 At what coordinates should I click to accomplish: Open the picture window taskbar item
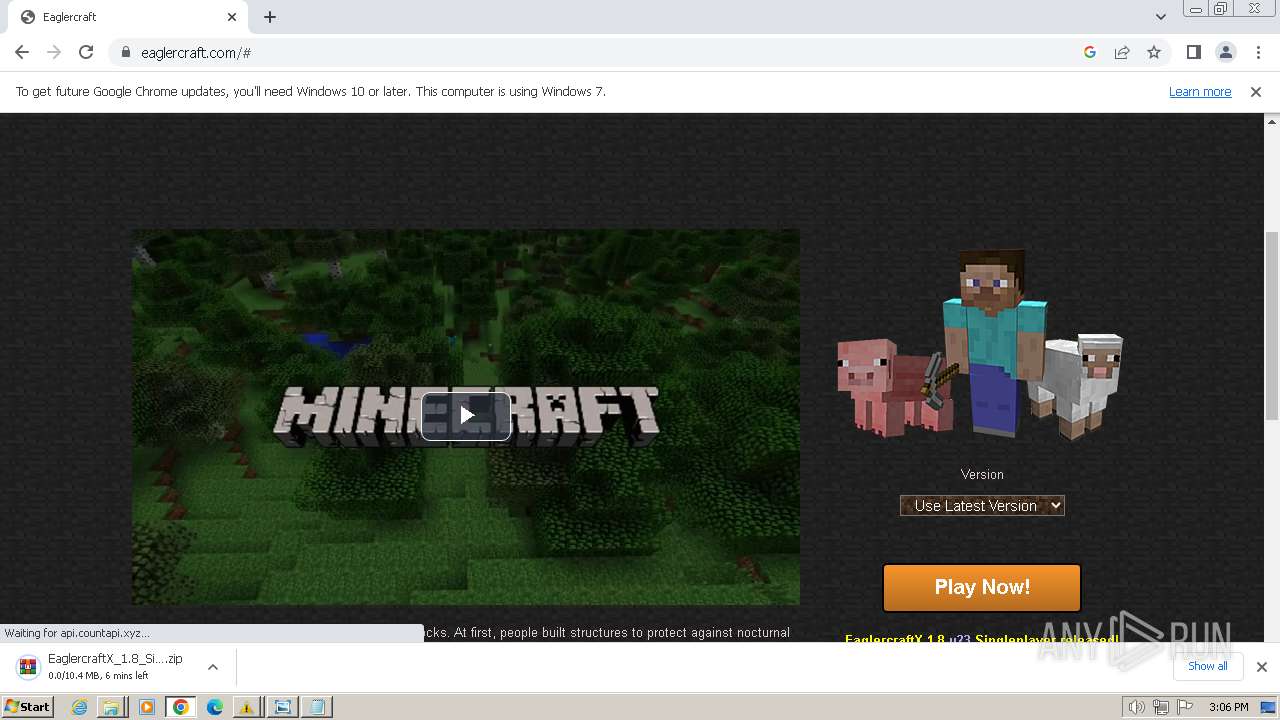point(283,707)
